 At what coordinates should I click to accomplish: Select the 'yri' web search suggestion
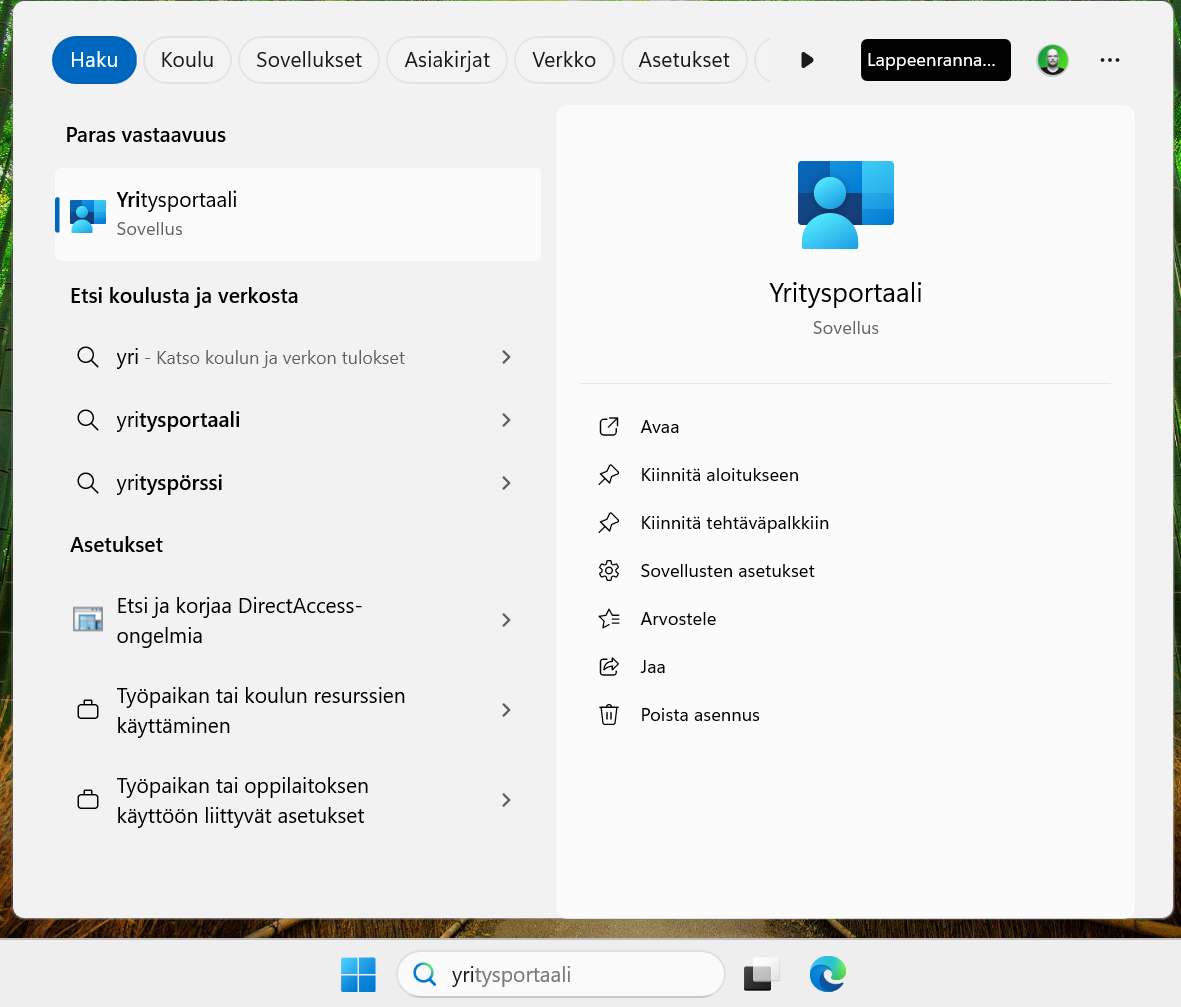(x=298, y=357)
